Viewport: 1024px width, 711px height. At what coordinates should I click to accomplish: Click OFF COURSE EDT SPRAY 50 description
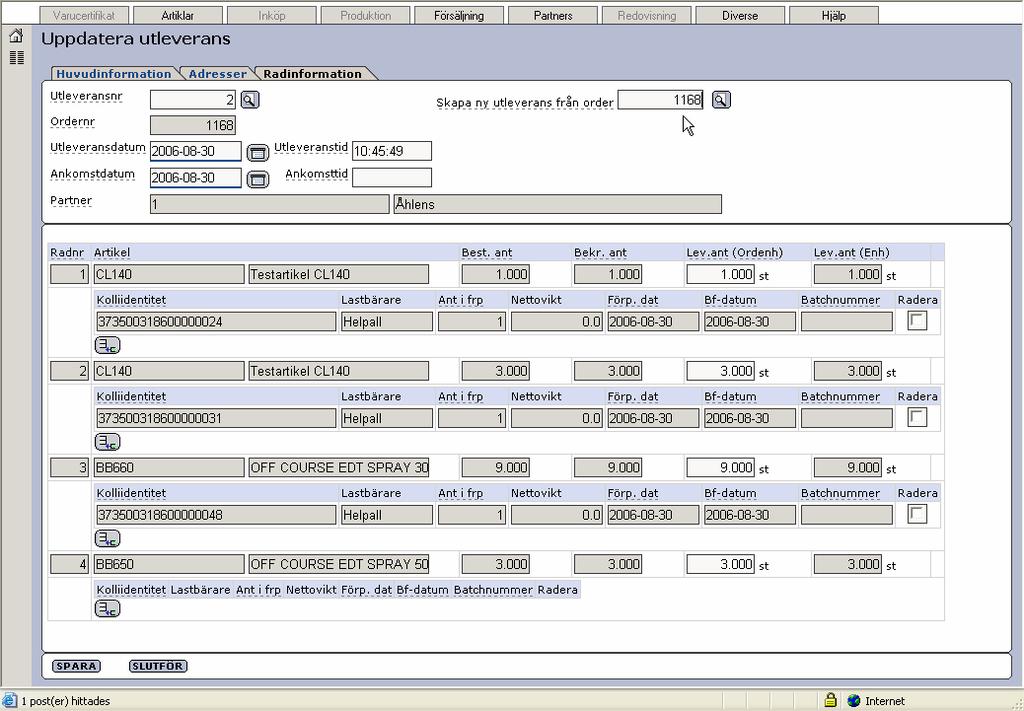(339, 564)
